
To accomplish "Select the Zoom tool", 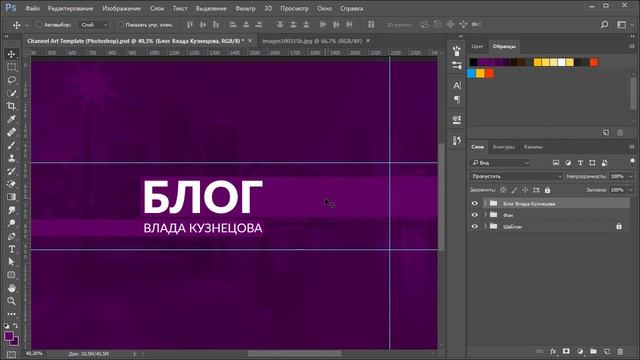I will [x=11, y=301].
